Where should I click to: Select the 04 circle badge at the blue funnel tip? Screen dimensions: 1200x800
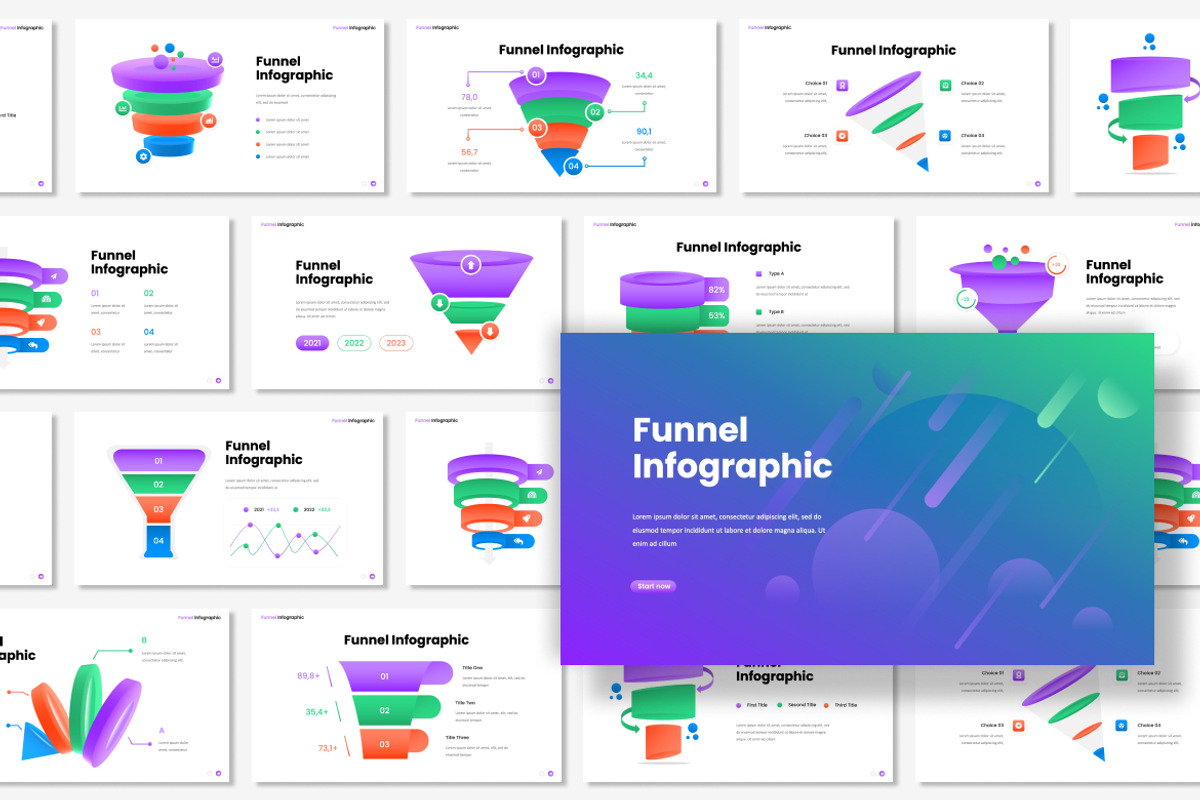574,166
